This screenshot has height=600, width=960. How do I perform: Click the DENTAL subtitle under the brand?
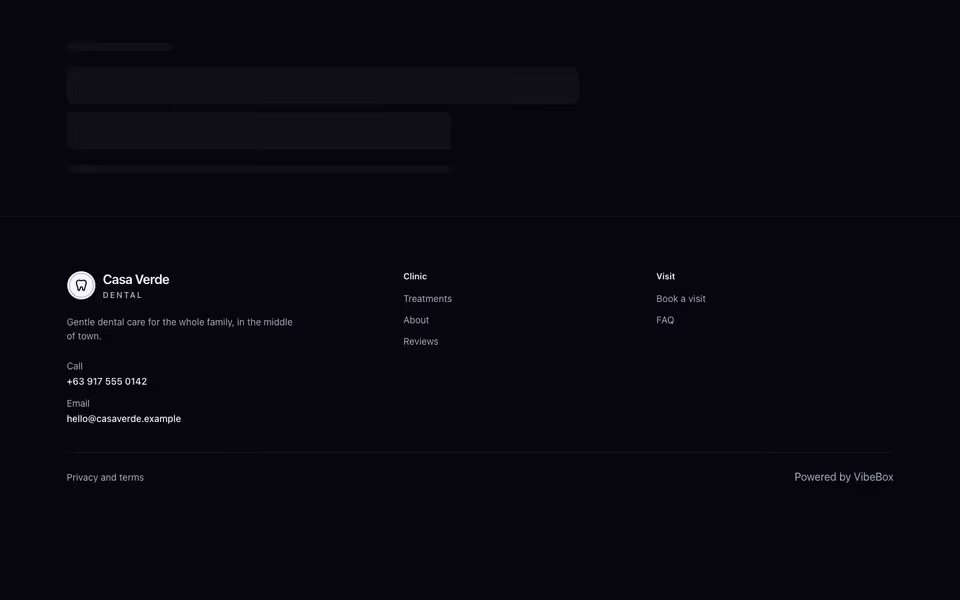coord(122,295)
